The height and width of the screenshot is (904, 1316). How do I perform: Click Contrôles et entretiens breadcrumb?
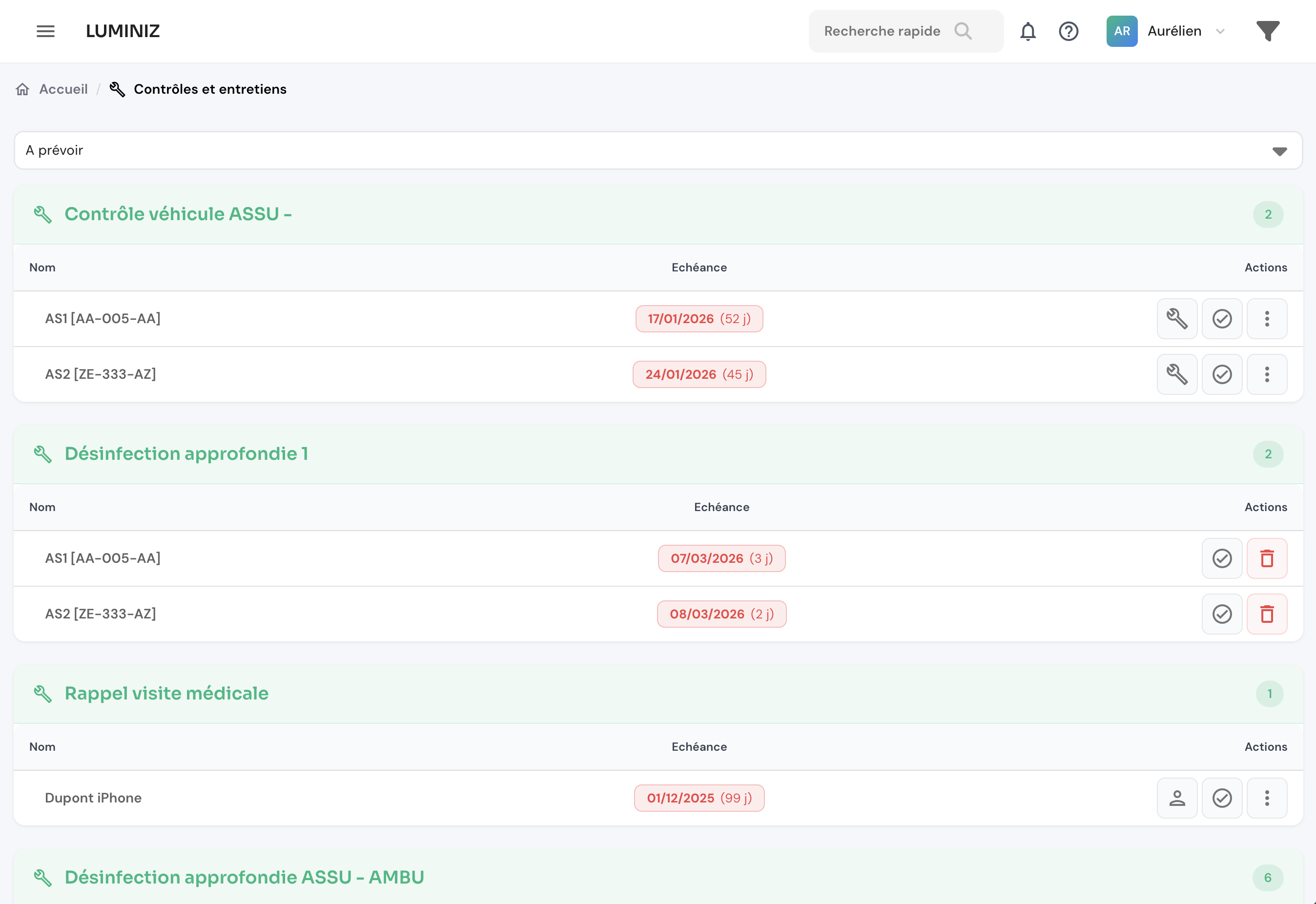[x=209, y=89]
